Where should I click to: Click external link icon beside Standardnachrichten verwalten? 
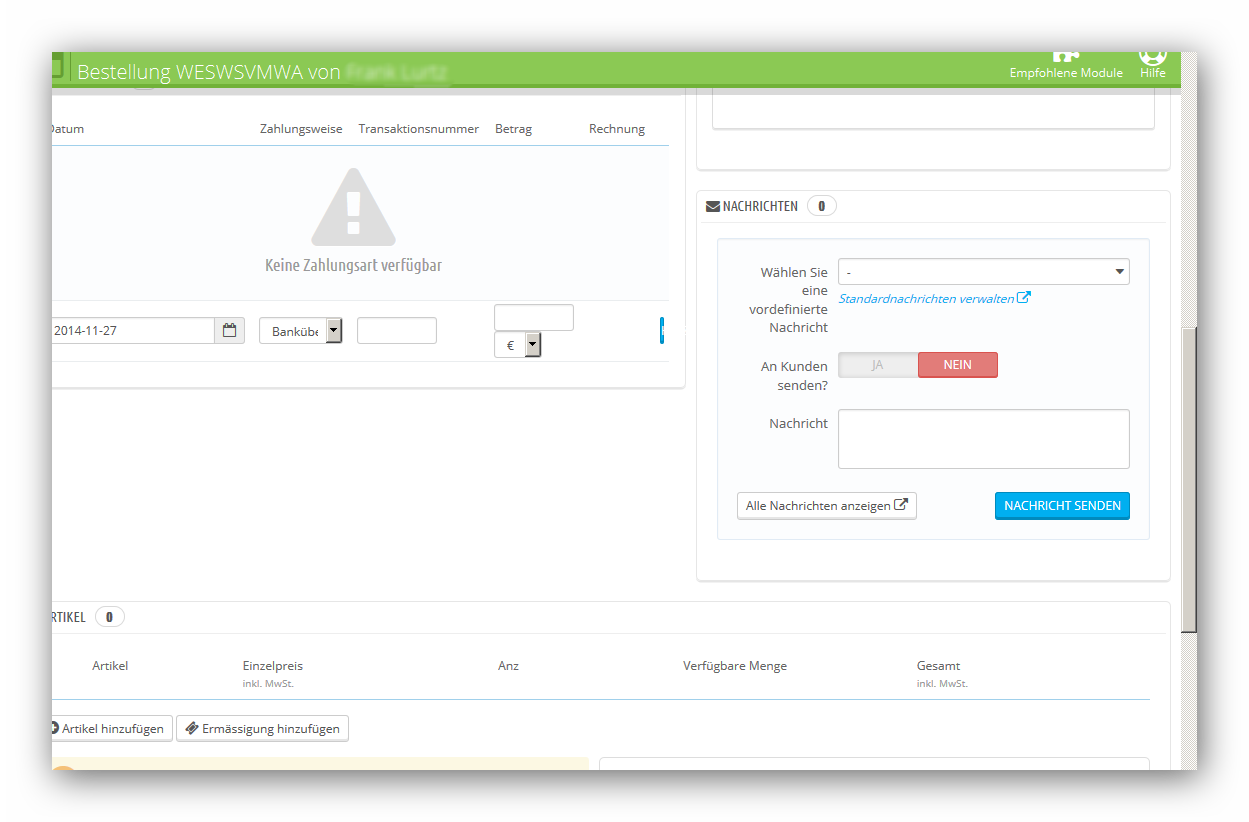[1024, 298]
